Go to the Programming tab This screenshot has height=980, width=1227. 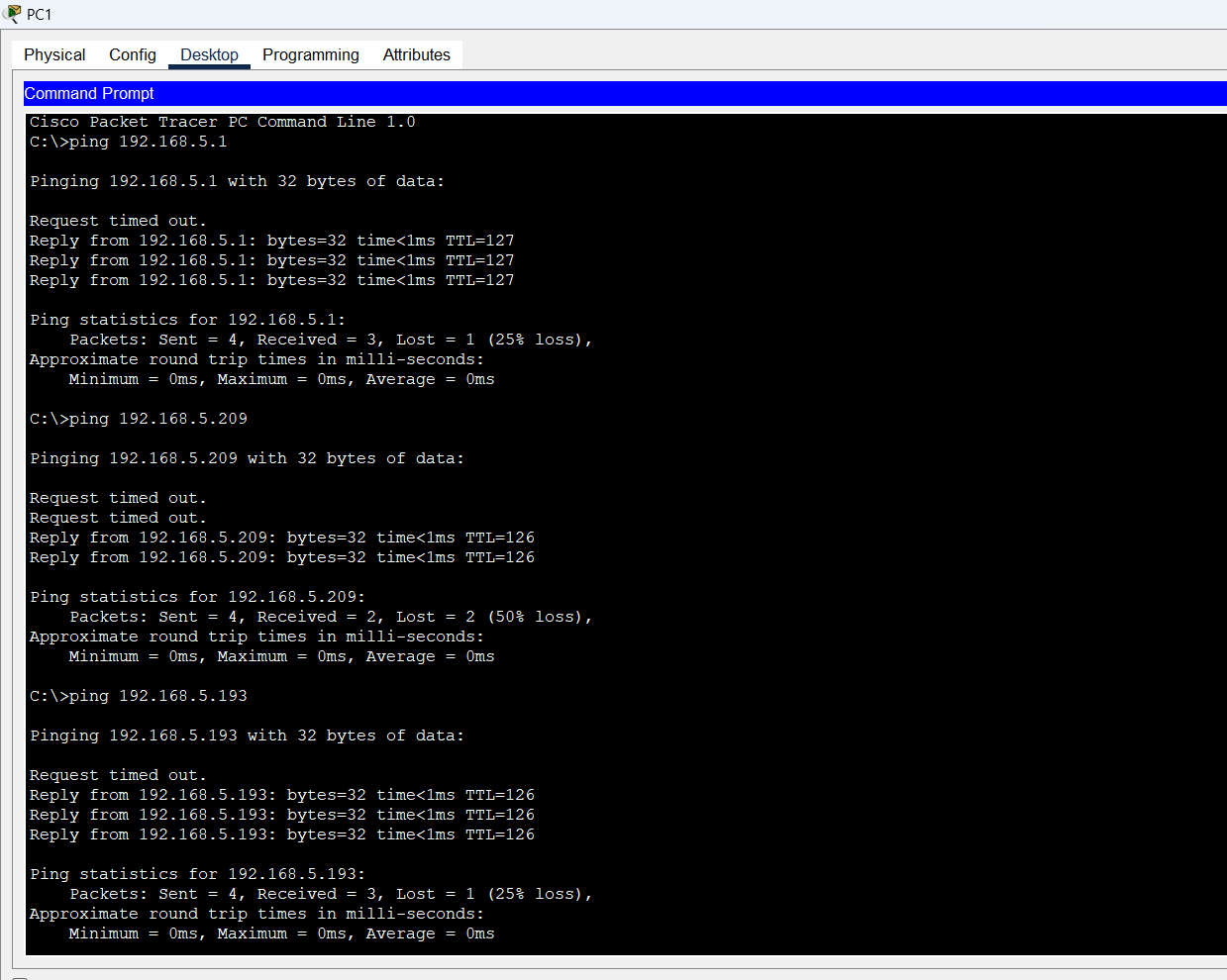click(x=310, y=55)
